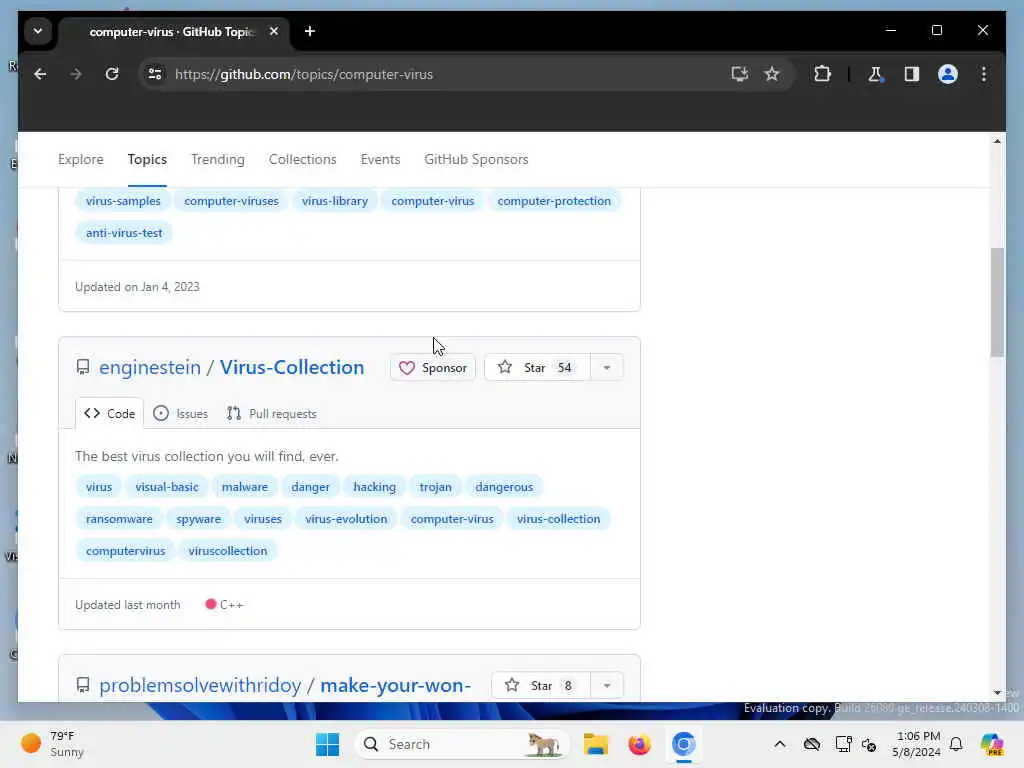1024x768 pixels.
Task: Switch to Events section
Action: 380,159
